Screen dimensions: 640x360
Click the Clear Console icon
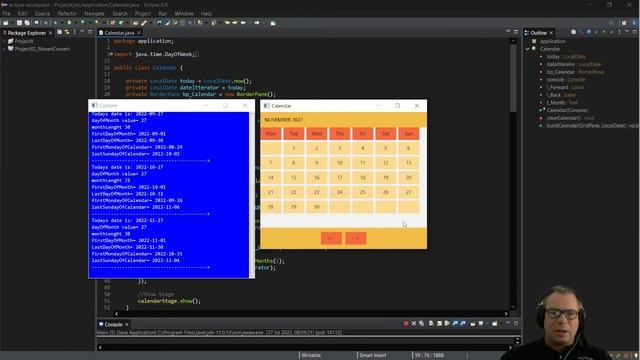pyautogui.click(x=431, y=324)
